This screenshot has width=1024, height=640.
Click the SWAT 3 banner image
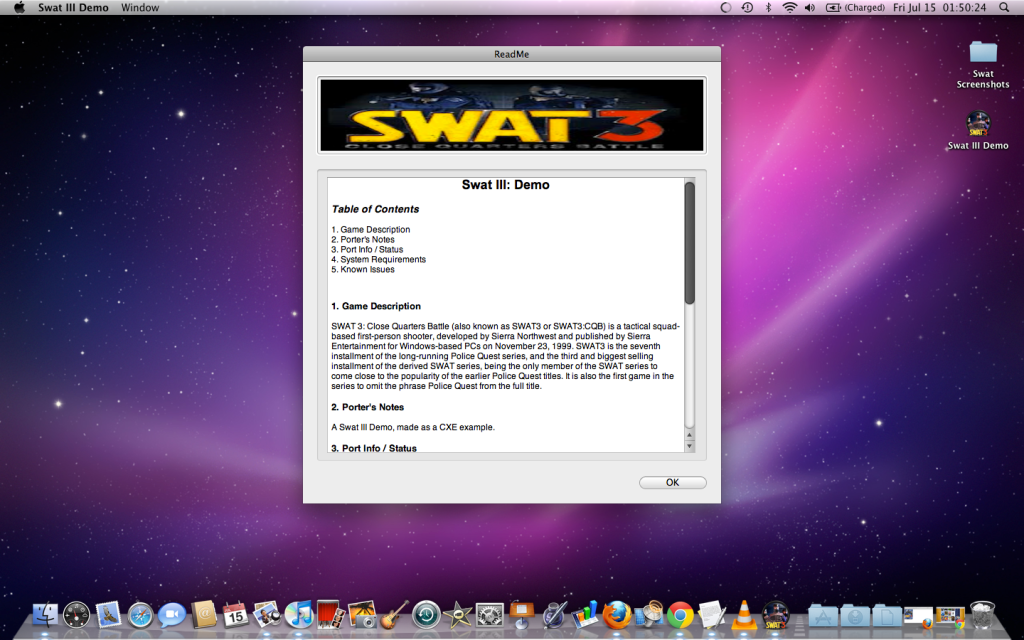[511, 116]
